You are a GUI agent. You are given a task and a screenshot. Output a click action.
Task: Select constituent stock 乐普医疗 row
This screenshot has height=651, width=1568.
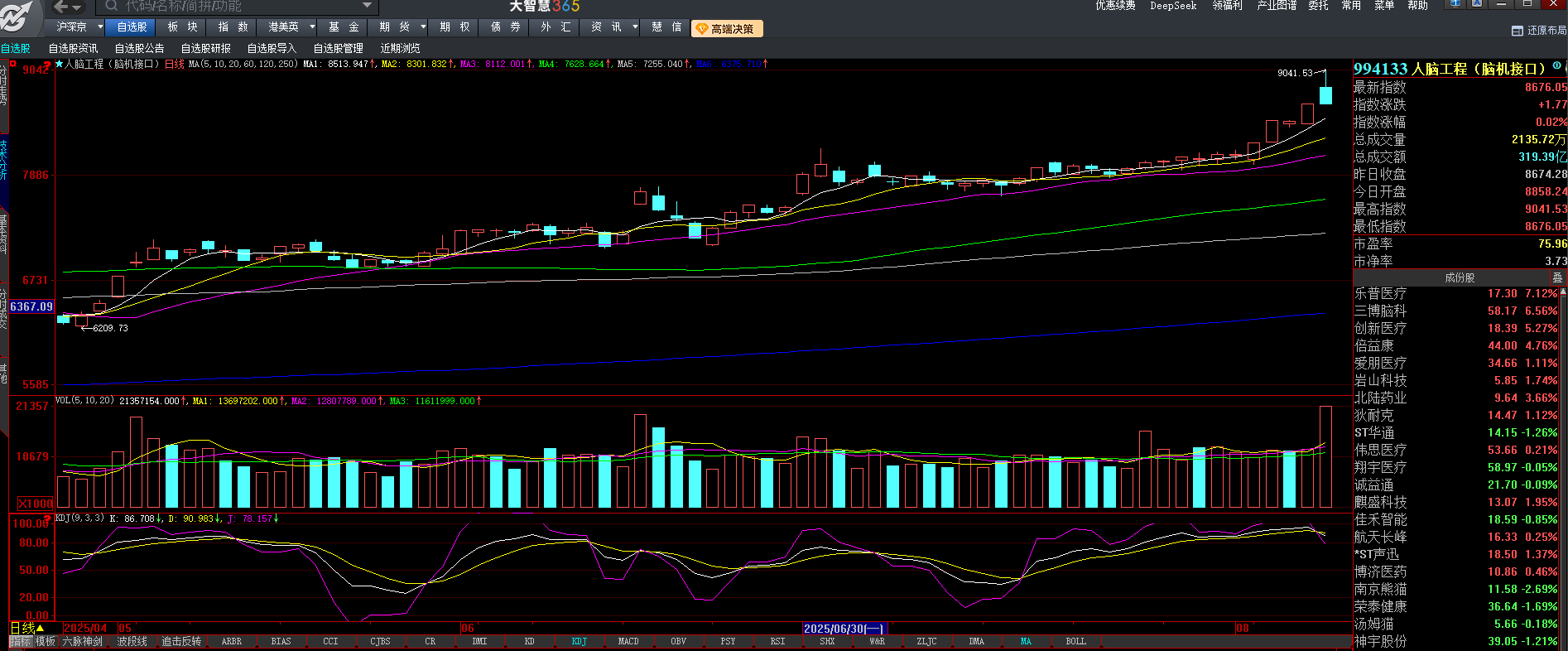(x=1456, y=293)
